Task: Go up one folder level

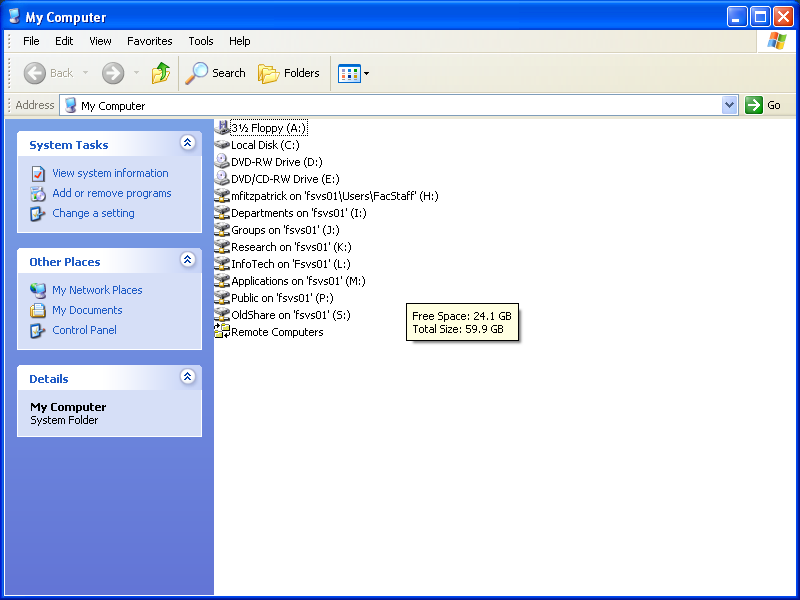Action: pyautogui.click(x=160, y=73)
